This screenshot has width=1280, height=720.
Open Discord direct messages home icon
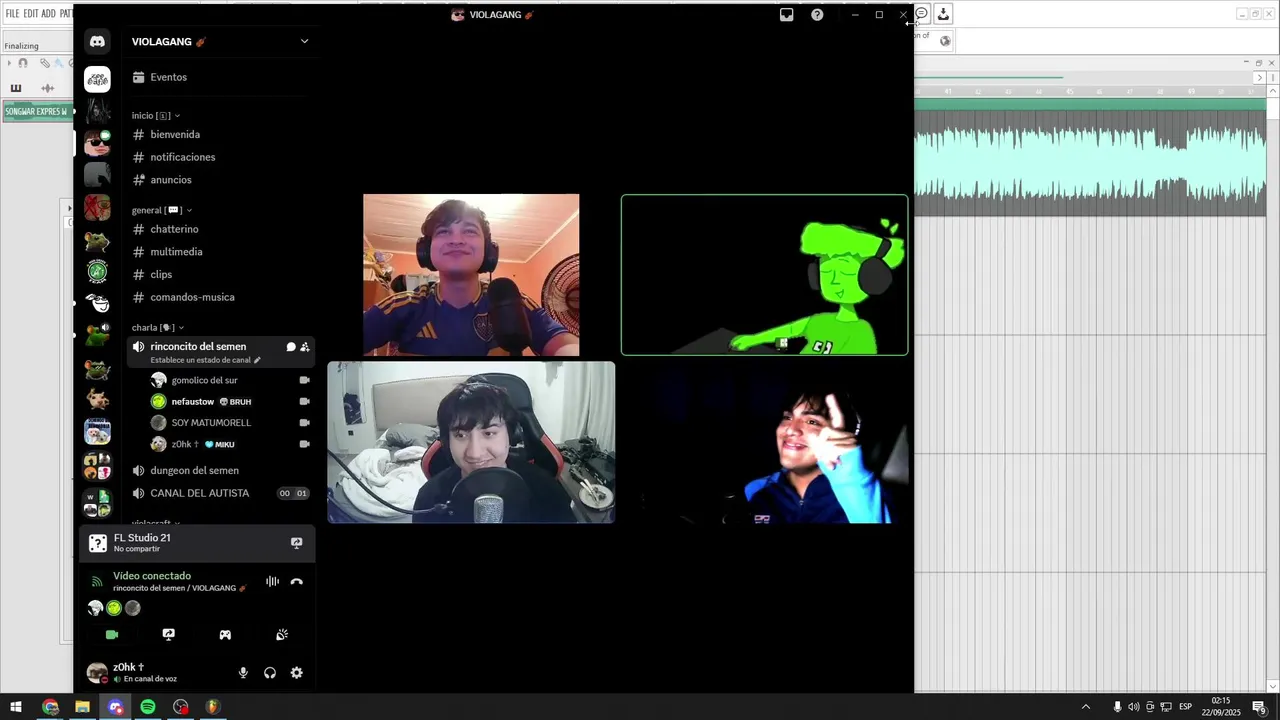97,42
